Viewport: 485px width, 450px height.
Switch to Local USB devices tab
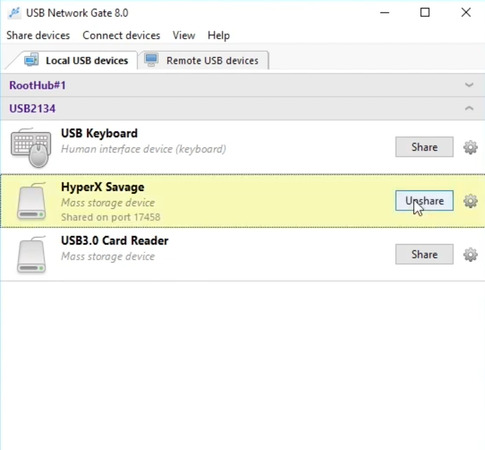tap(76, 60)
